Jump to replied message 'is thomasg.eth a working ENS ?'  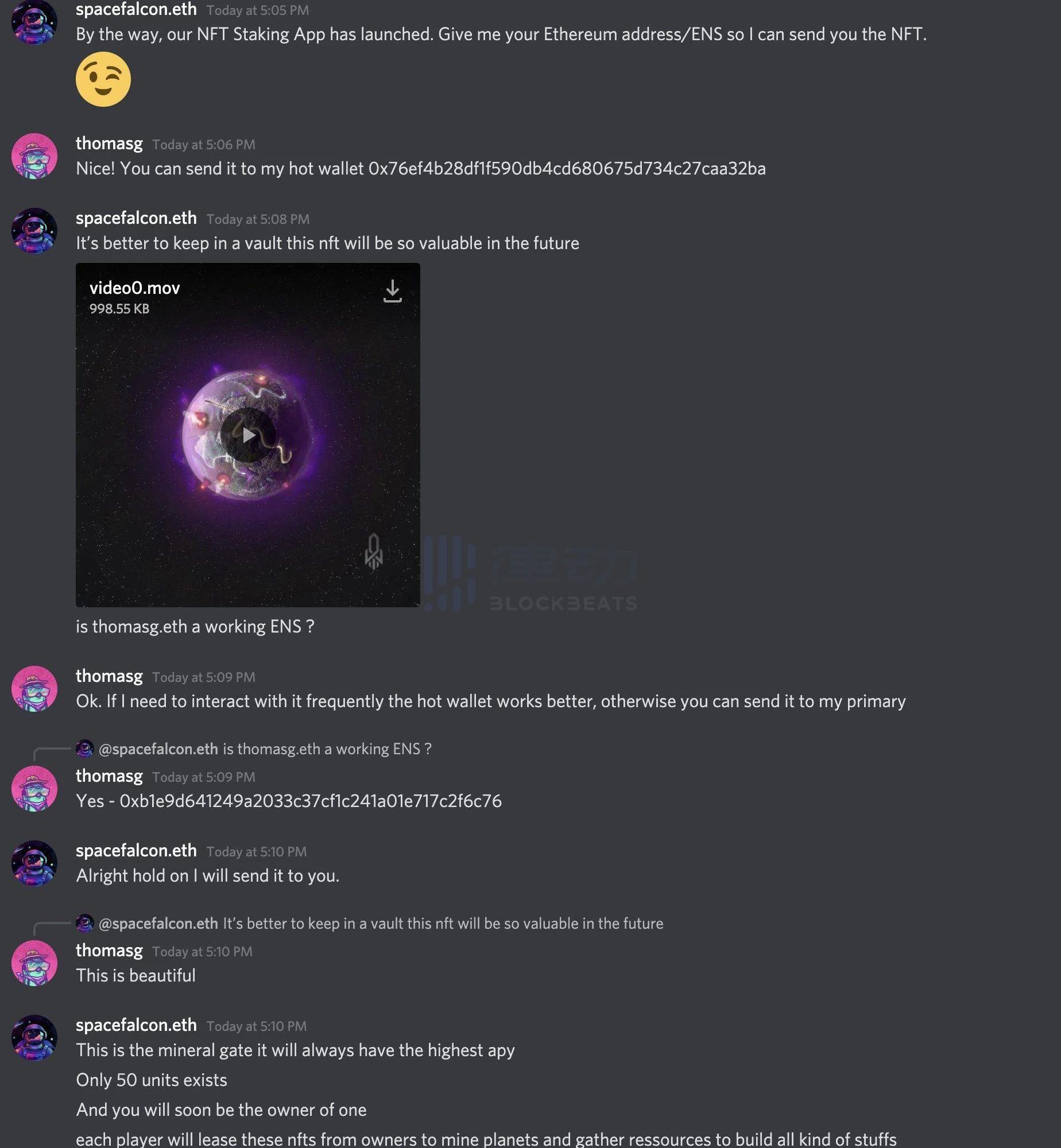tap(327, 749)
